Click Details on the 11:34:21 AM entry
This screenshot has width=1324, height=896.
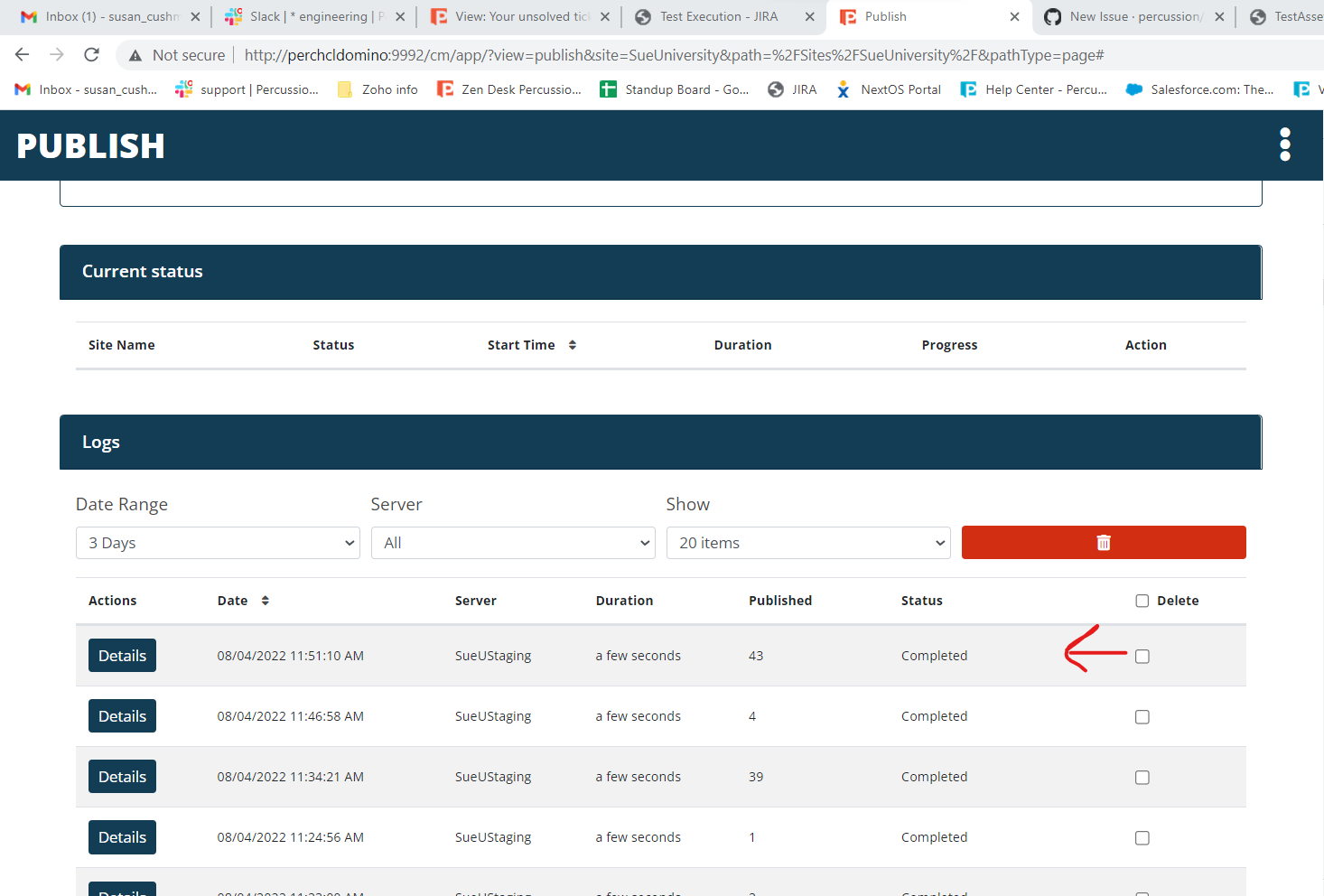tap(122, 776)
